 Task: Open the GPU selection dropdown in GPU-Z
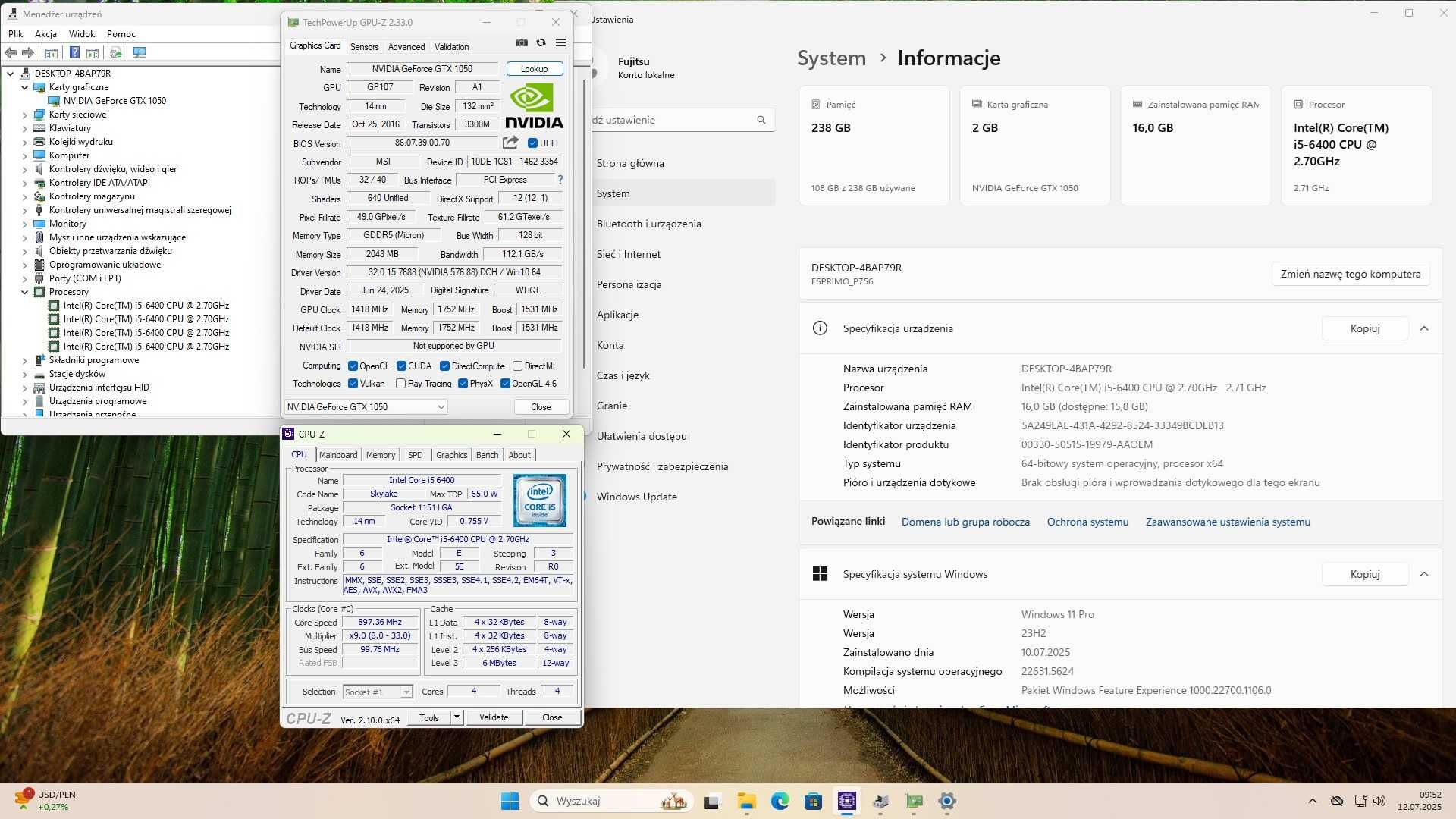[x=366, y=407]
